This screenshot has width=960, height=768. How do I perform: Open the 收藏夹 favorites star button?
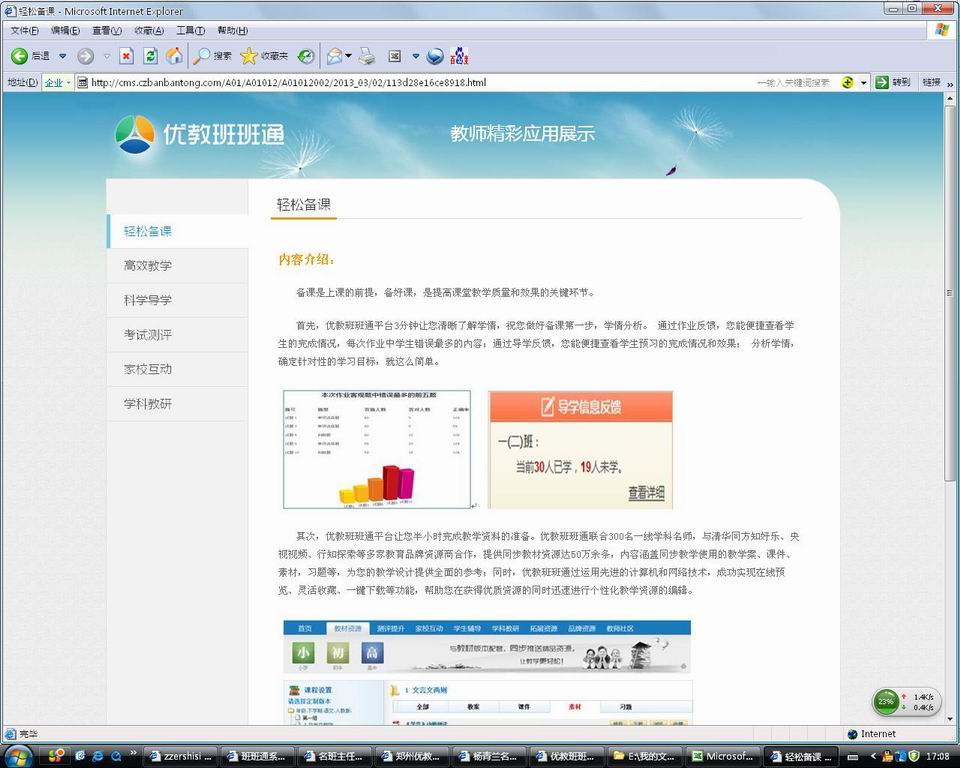264,56
